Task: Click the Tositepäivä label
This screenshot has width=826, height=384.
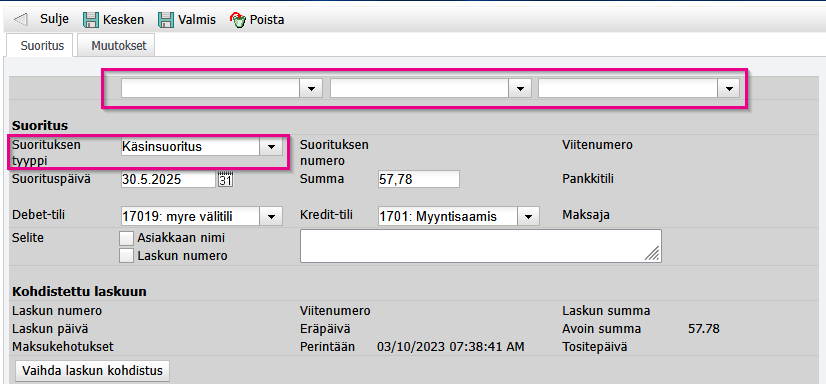Action: pos(595,347)
